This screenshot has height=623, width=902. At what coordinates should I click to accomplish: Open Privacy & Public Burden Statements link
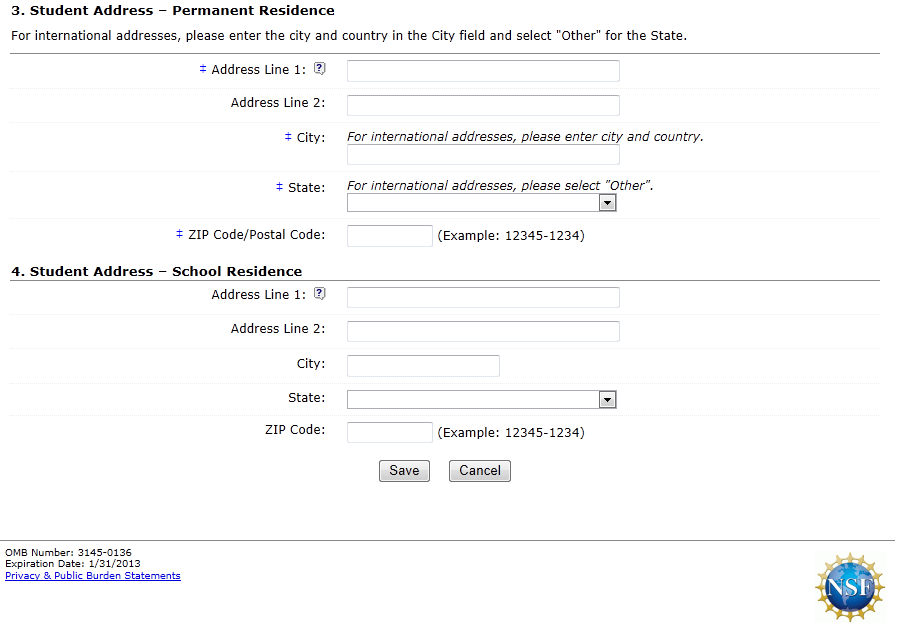tap(93, 576)
